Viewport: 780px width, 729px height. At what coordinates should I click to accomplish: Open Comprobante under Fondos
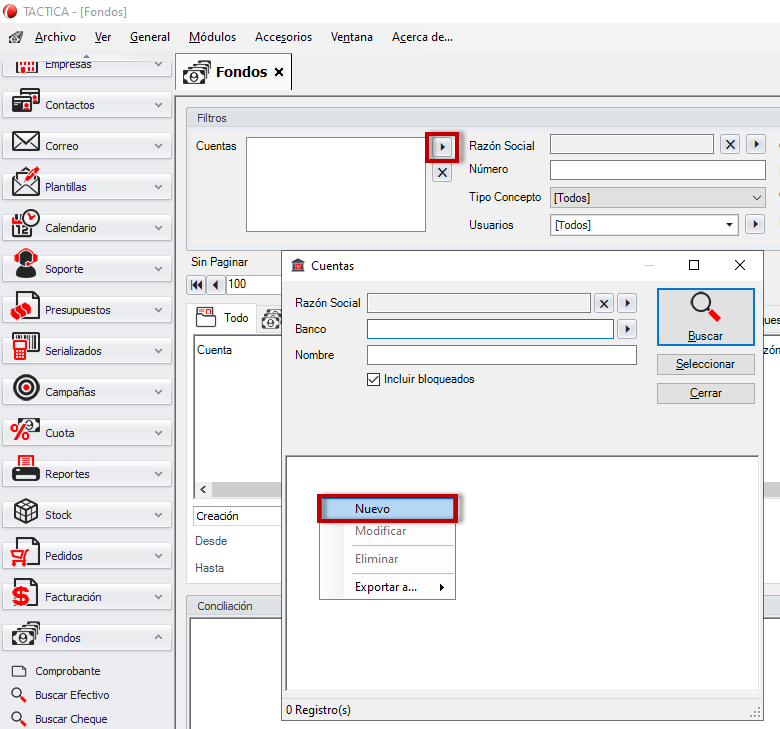coord(68,671)
